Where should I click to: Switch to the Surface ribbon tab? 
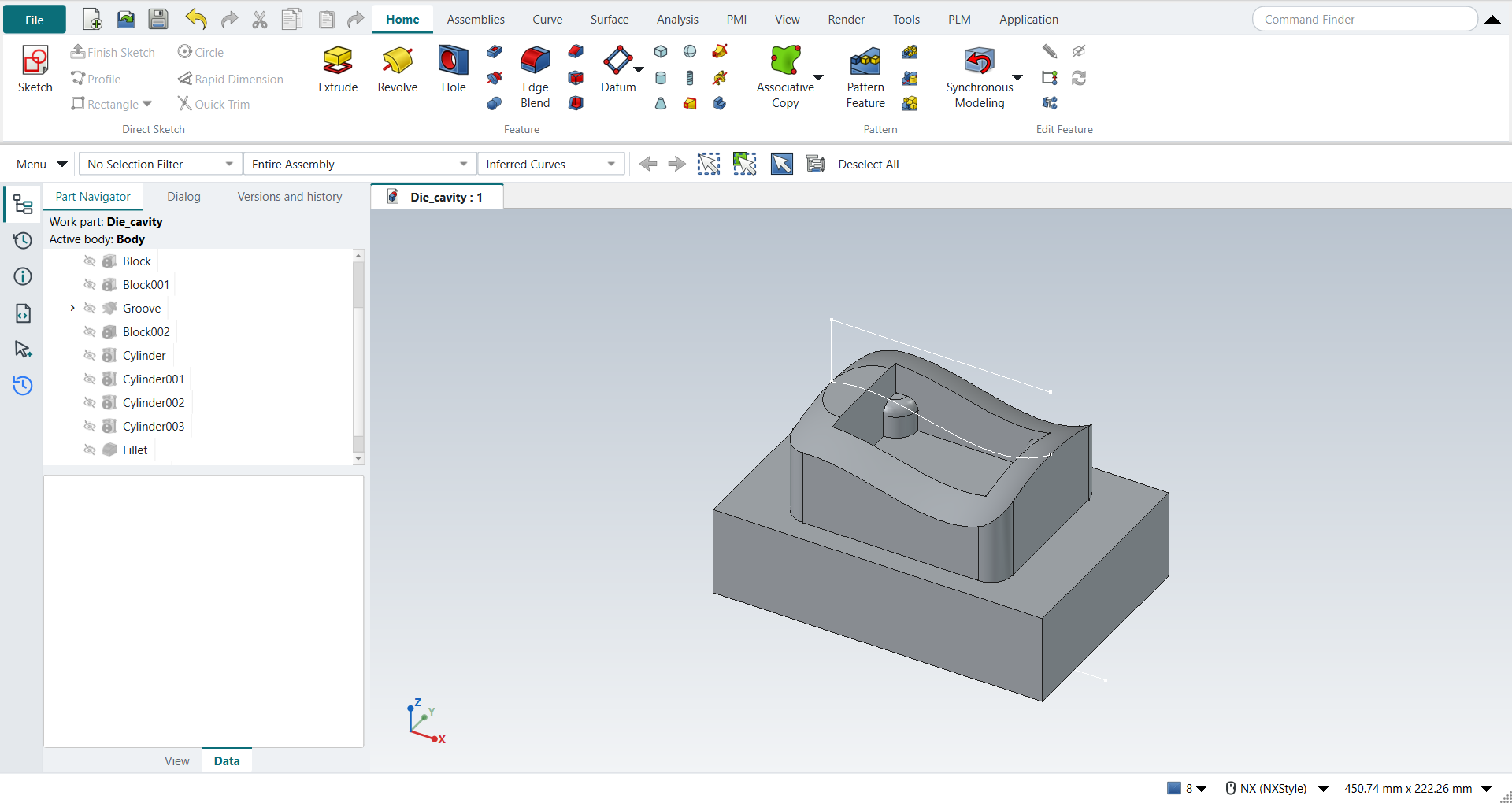[610, 20]
